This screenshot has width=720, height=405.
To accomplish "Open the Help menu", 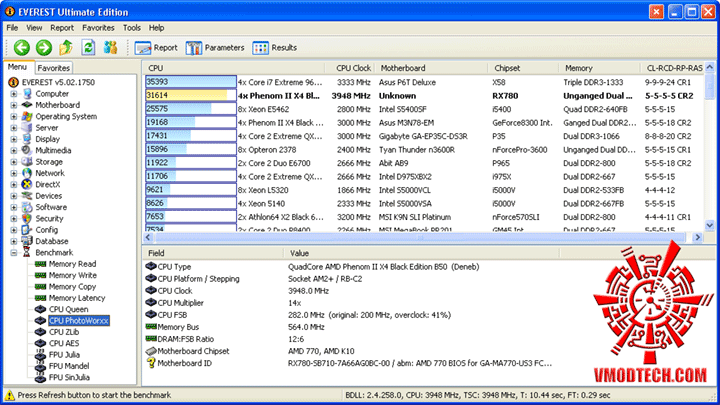I will tap(157, 28).
